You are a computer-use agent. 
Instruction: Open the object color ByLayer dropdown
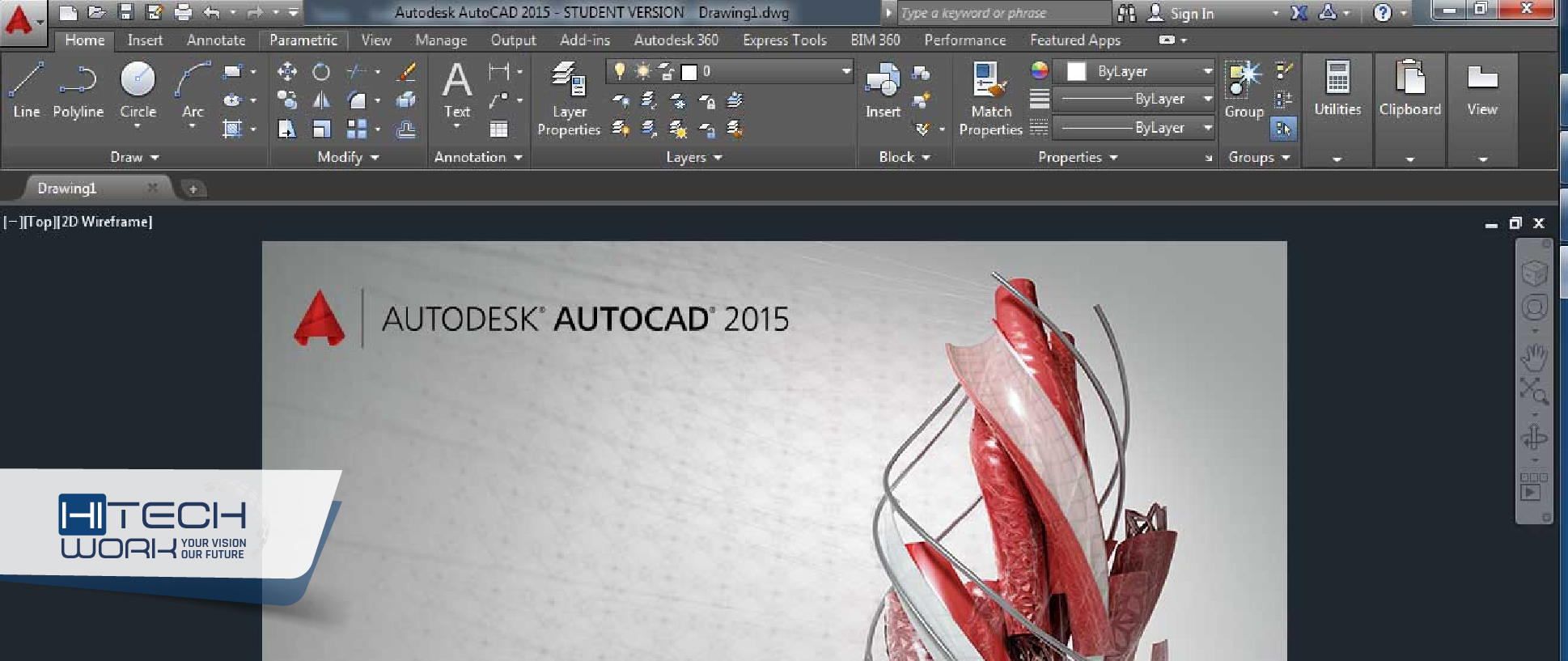[x=1208, y=71]
